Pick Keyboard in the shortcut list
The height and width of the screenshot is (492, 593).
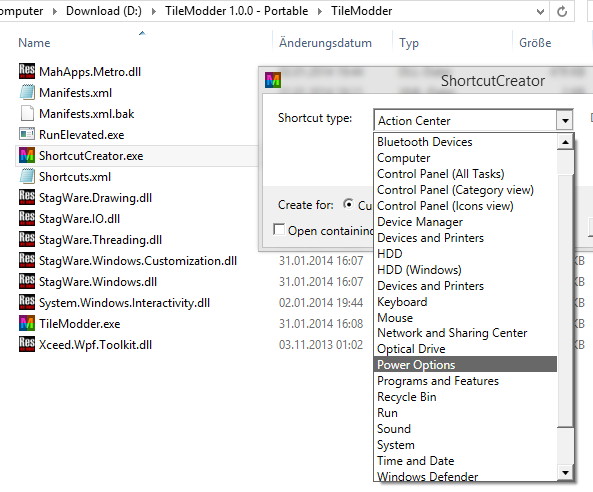[x=465, y=302]
